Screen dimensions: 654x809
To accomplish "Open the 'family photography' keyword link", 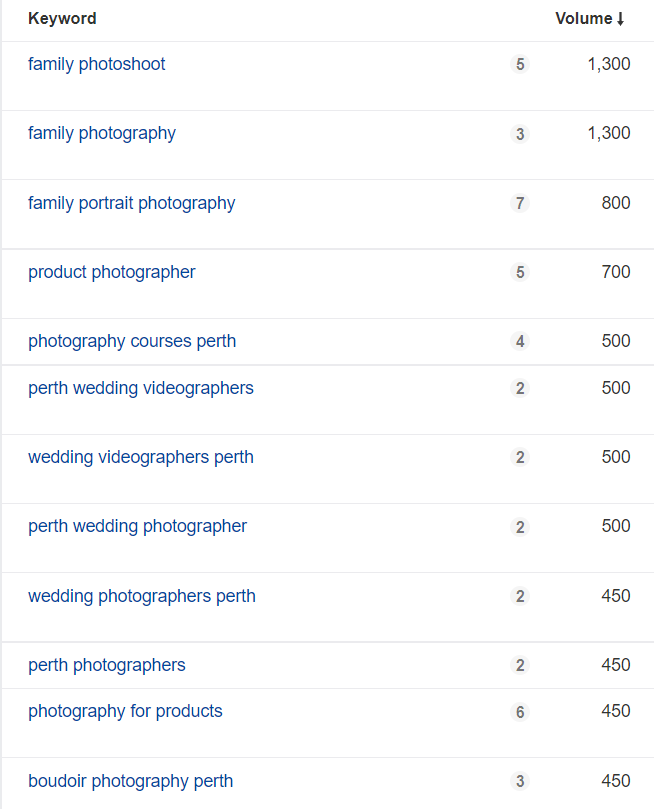I will [102, 134].
